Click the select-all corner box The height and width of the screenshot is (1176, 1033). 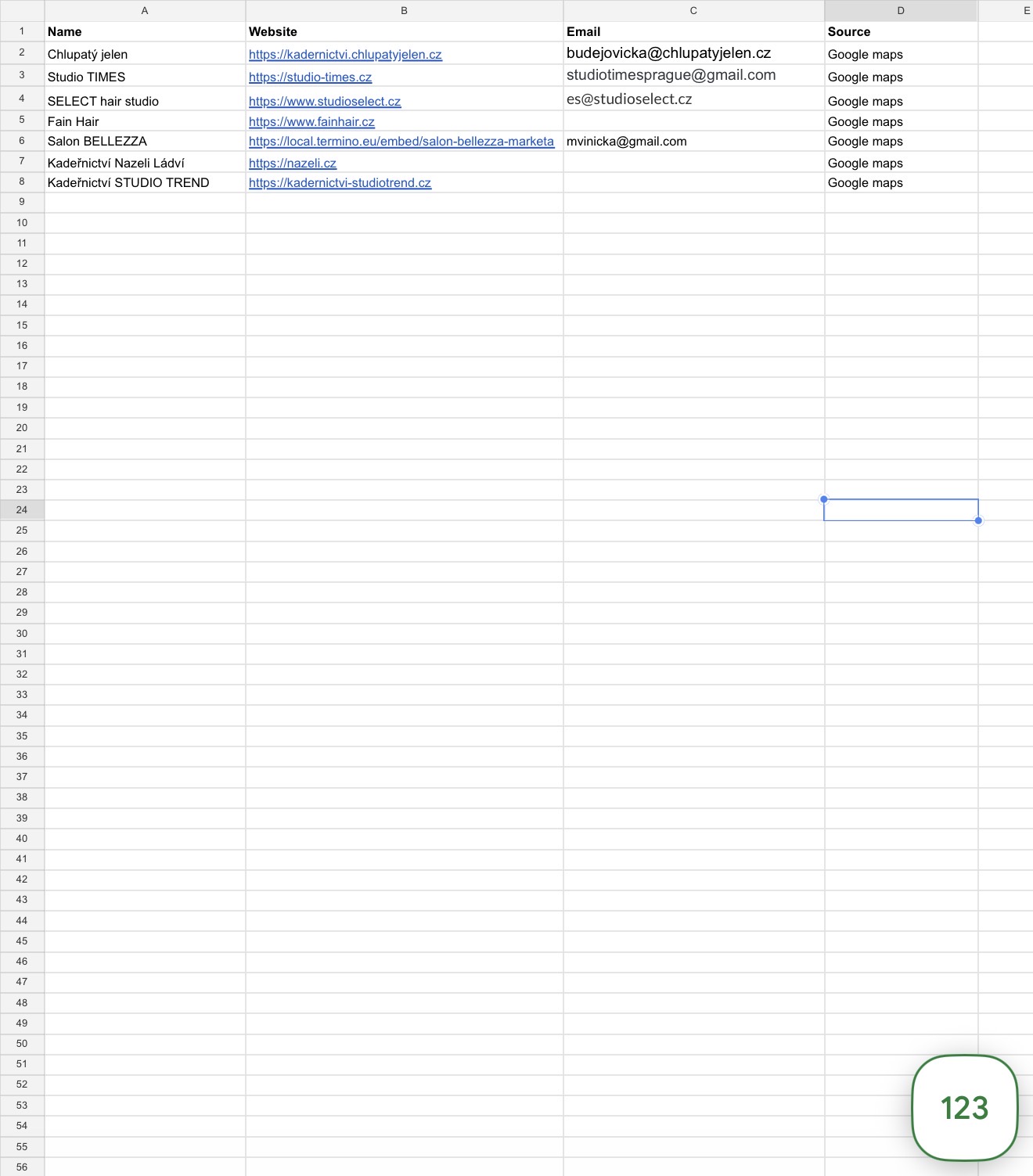click(22, 11)
